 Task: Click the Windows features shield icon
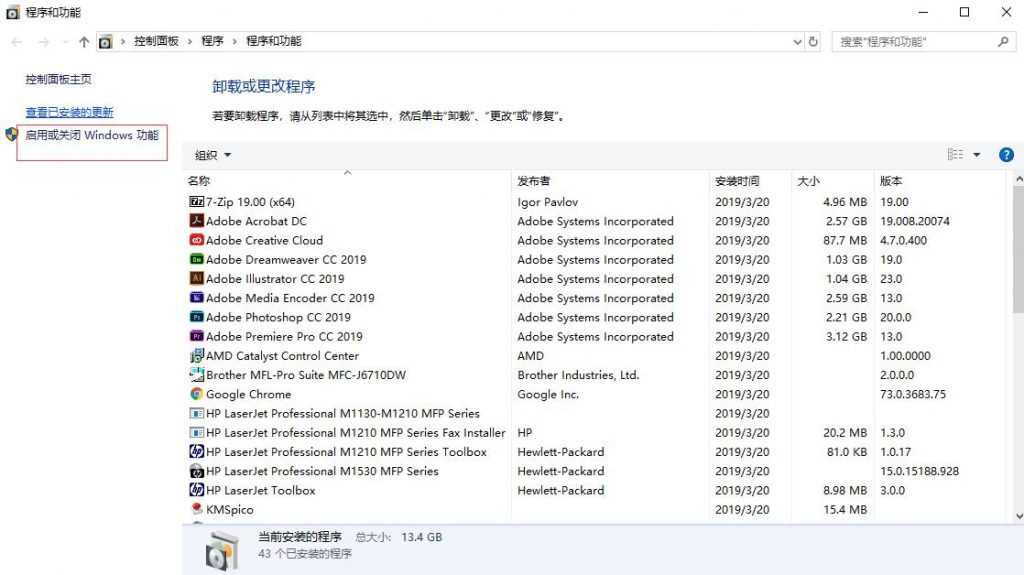point(11,135)
